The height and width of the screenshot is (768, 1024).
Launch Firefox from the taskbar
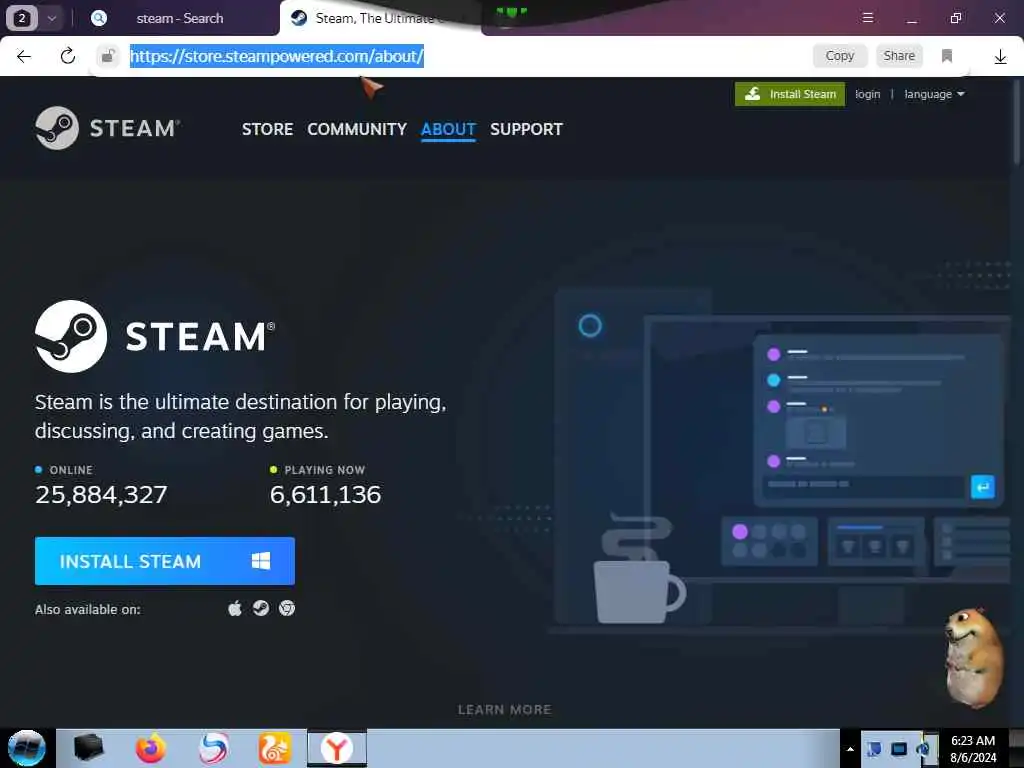151,748
